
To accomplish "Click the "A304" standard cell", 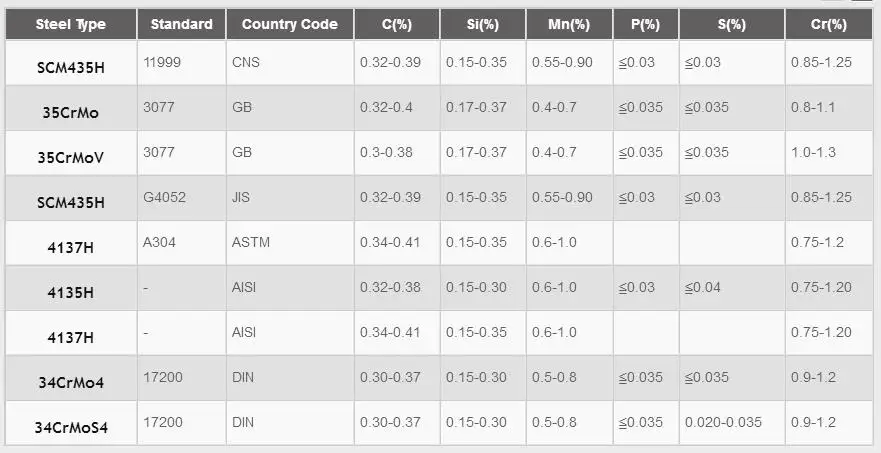I will point(160,242).
